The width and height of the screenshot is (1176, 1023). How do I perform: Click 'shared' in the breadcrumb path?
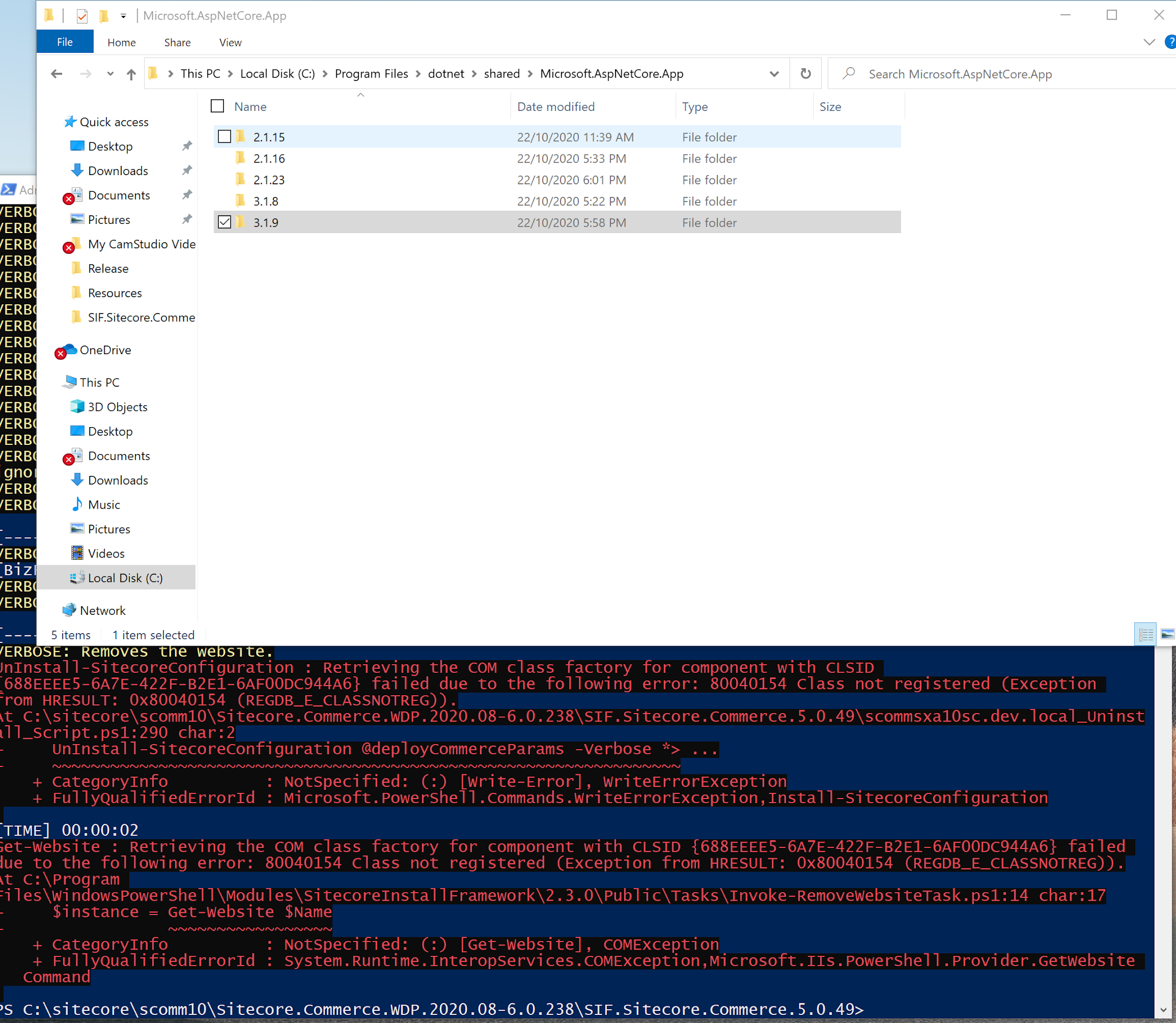pyautogui.click(x=502, y=73)
